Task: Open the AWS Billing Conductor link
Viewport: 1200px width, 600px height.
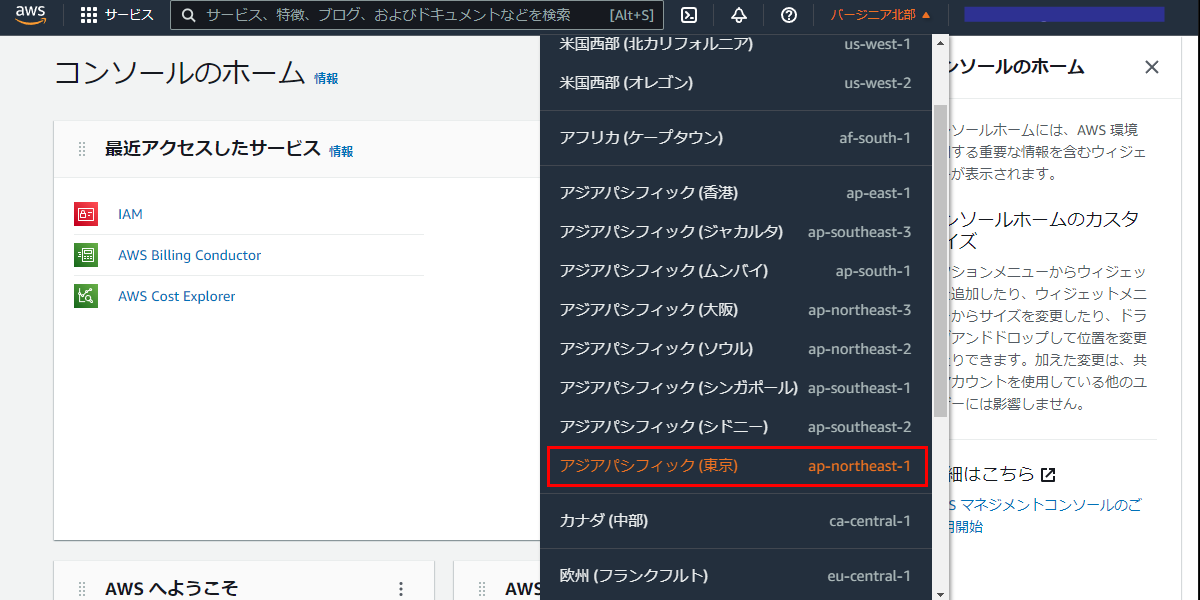Action: click(189, 255)
